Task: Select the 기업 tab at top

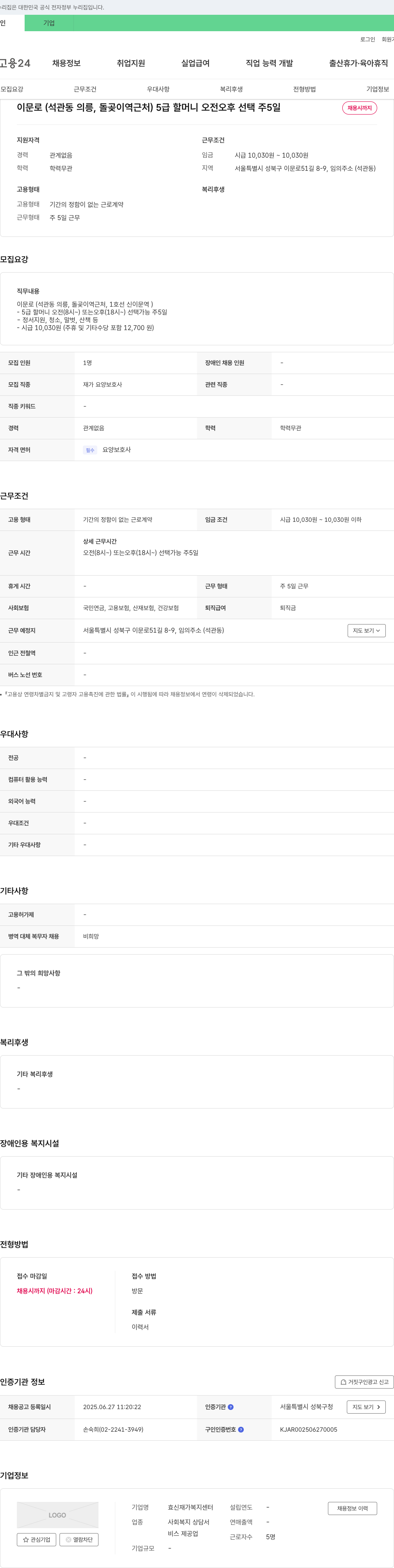Action: click(49, 23)
